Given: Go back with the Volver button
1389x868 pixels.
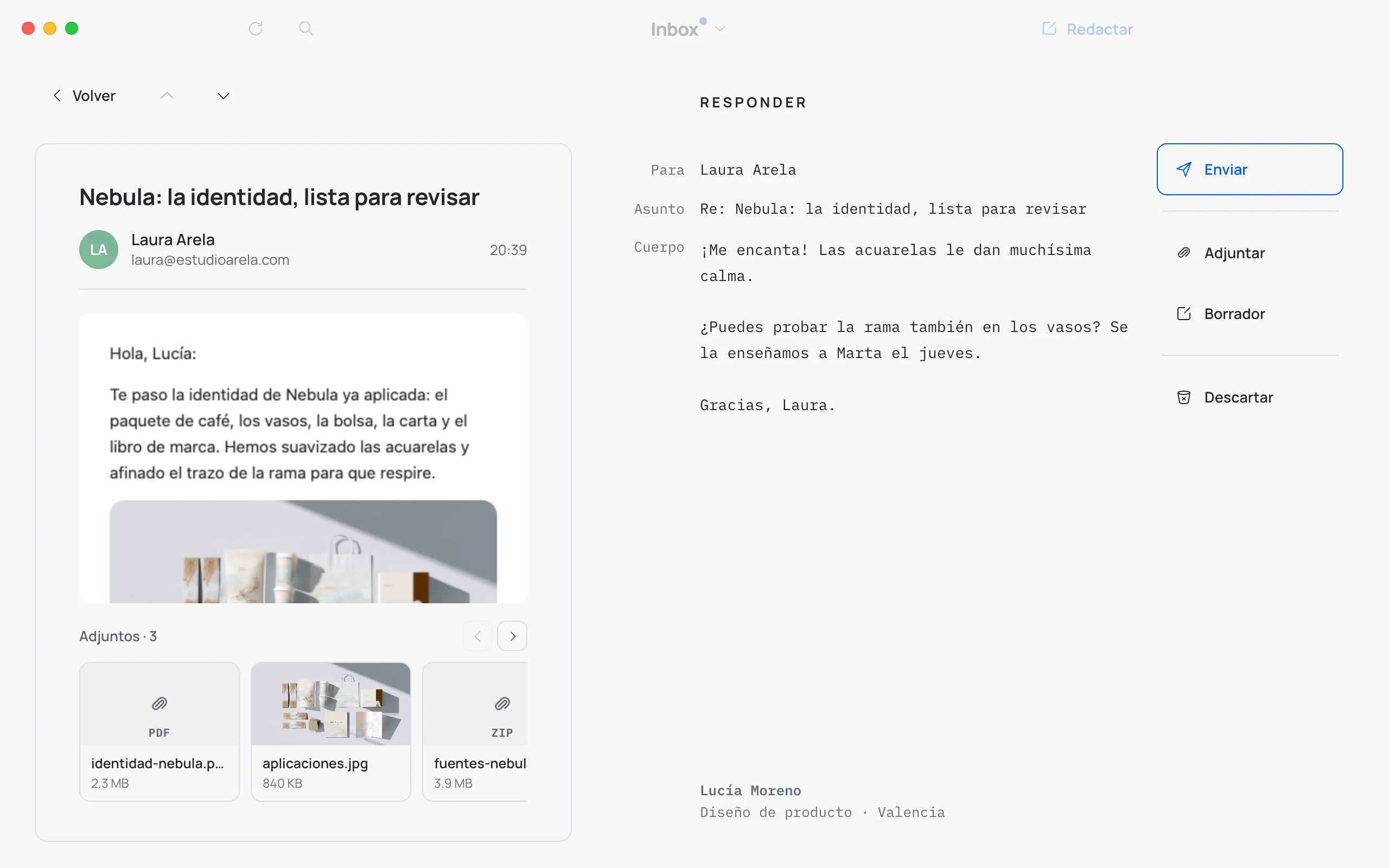Looking at the screenshot, I should pyautogui.click(x=84, y=96).
